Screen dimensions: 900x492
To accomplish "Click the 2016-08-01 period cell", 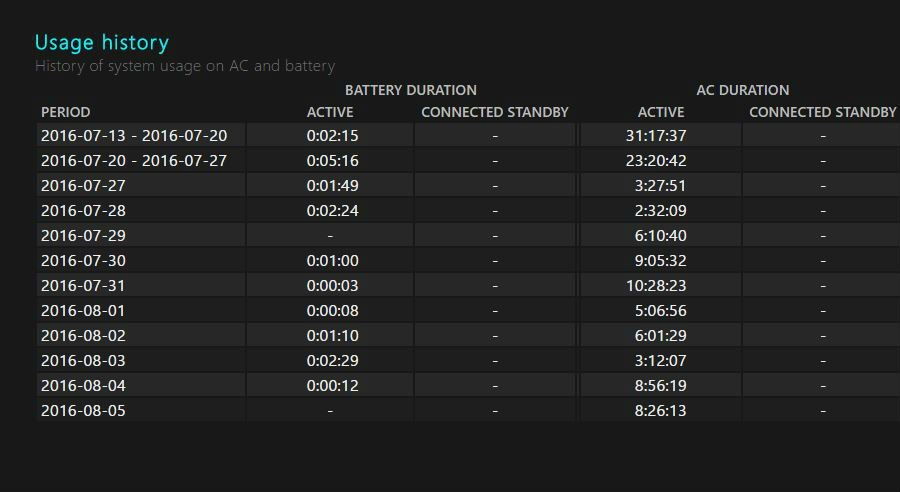I will click(83, 310).
